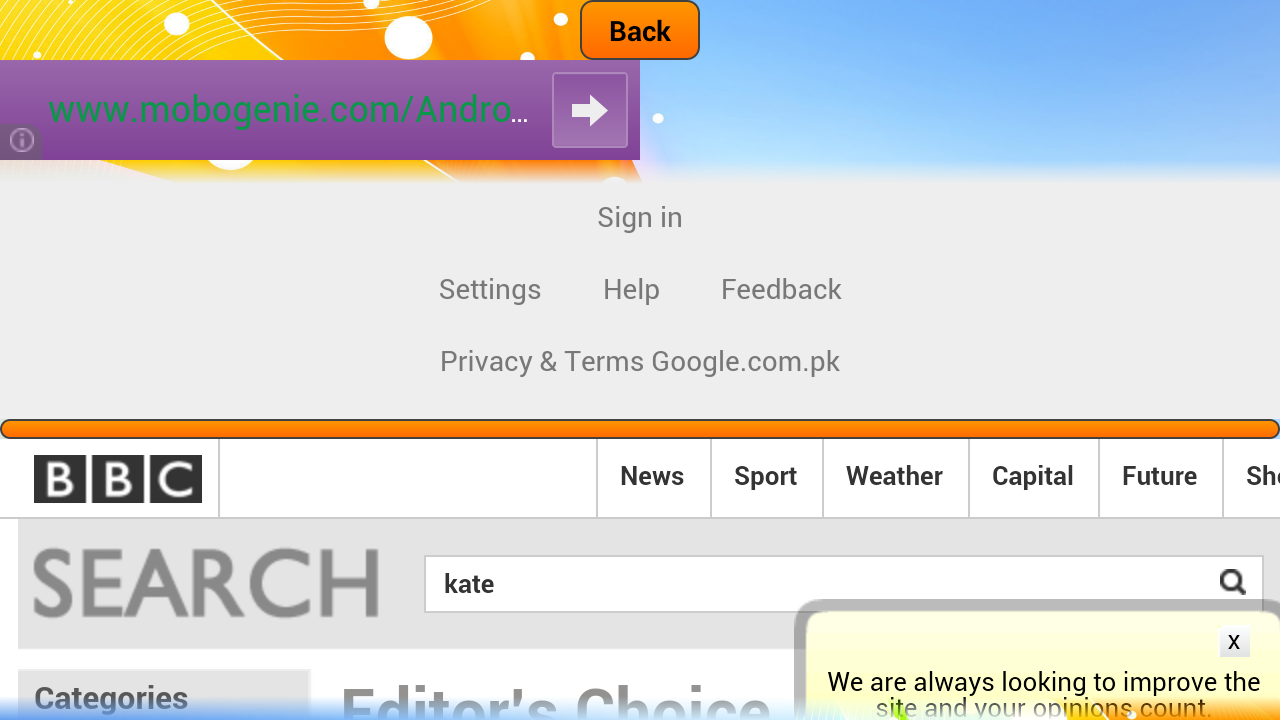Open Google Settings link
Screen dimensions: 1280x720
[490, 289]
